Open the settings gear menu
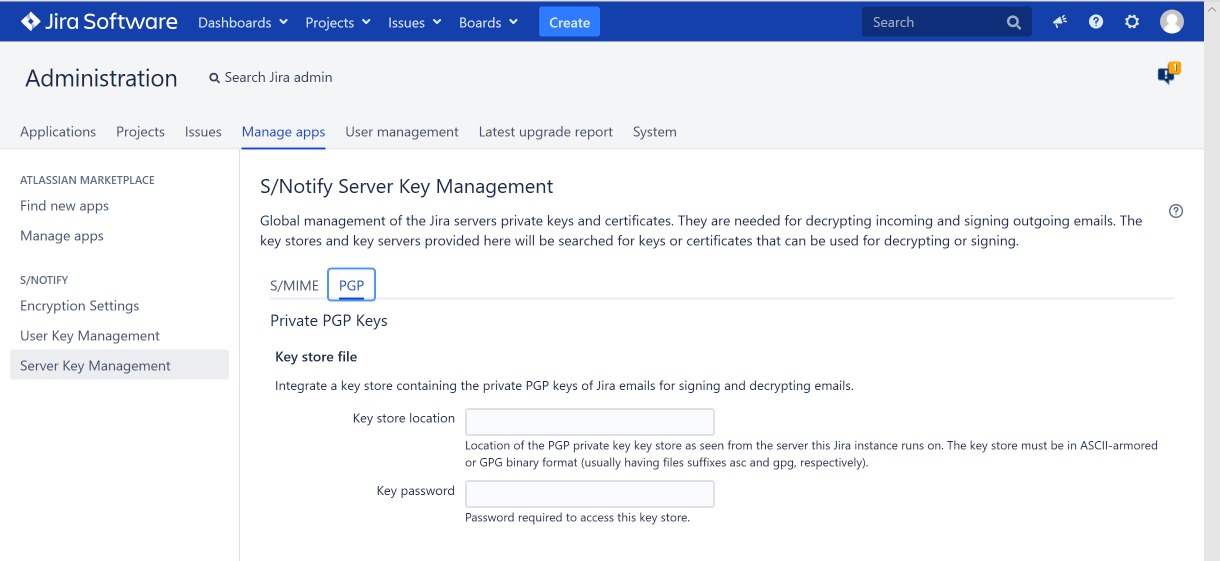Image resolution: width=1220 pixels, height=561 pixels. tap(1132, 22)
